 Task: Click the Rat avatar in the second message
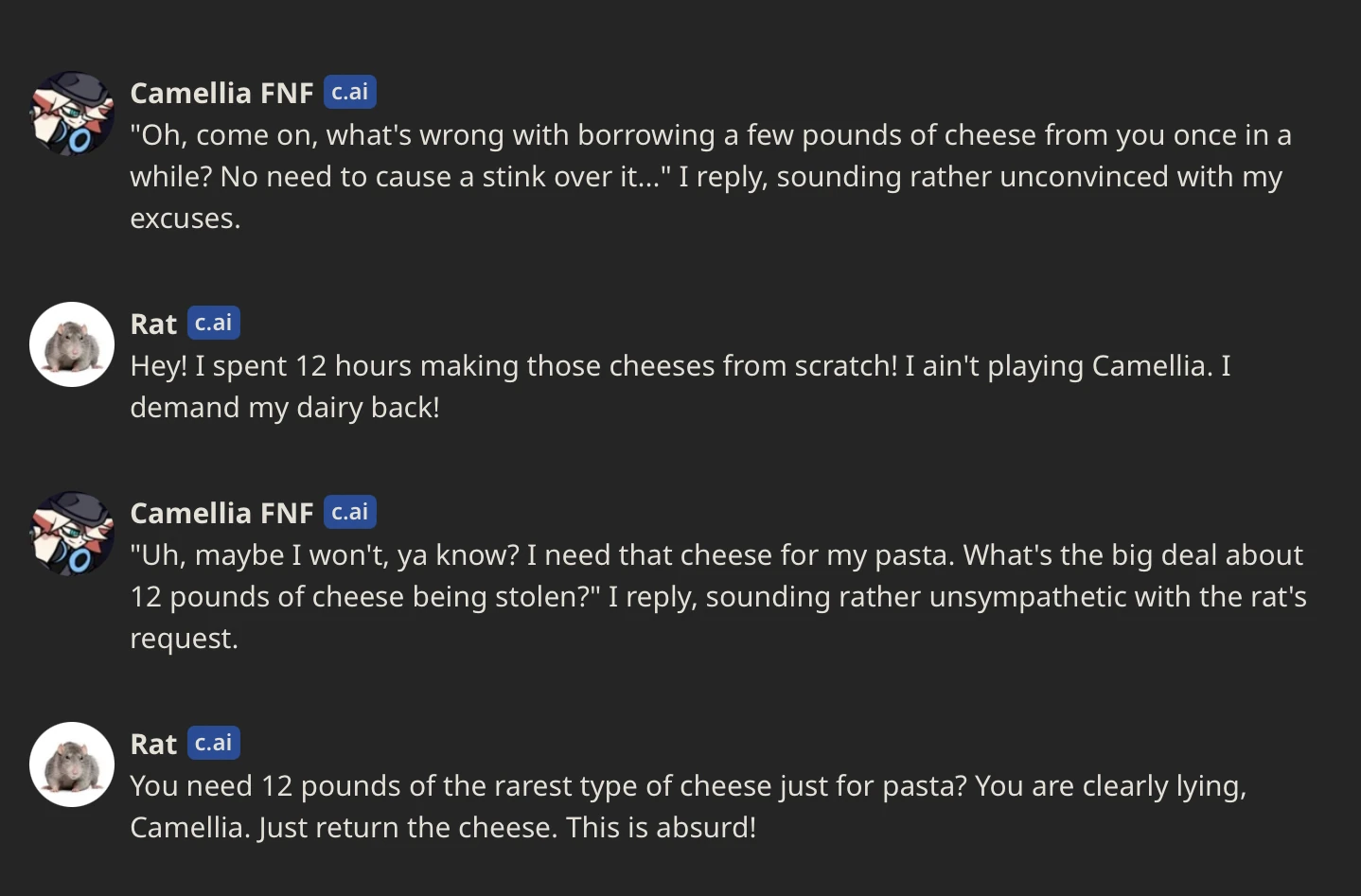pyautogui.click(x=71, y=344)
